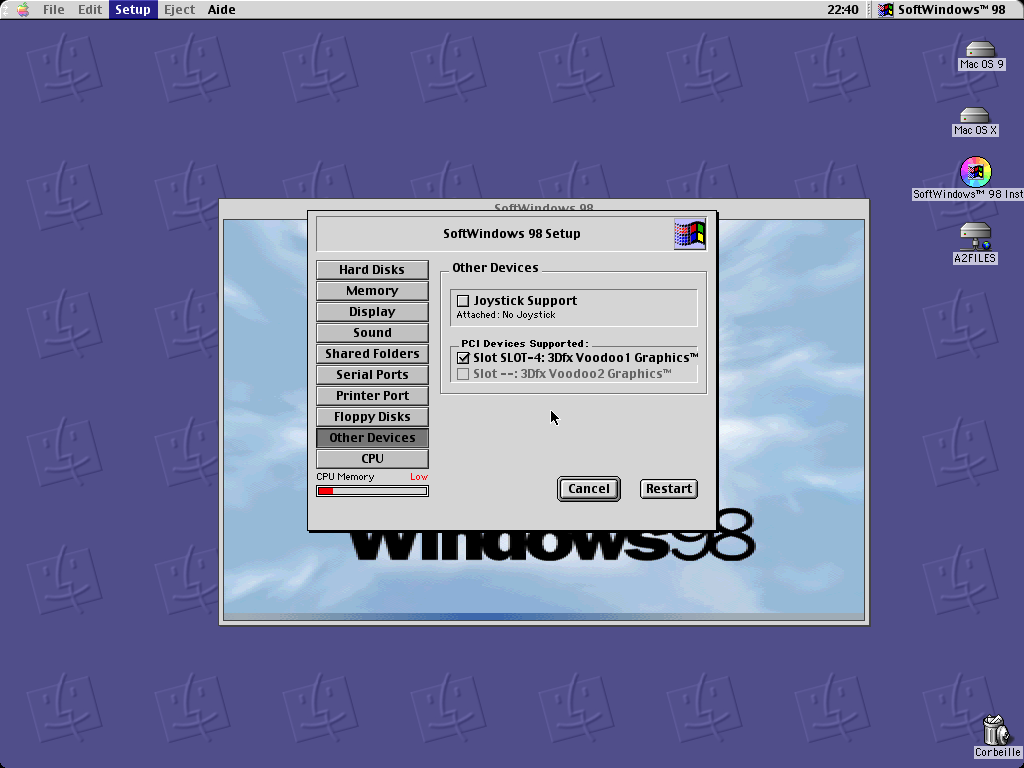Viewport: 1024px width, 768px height.
Task: Switch to the Sound panel
Action: tap(372, 332)
